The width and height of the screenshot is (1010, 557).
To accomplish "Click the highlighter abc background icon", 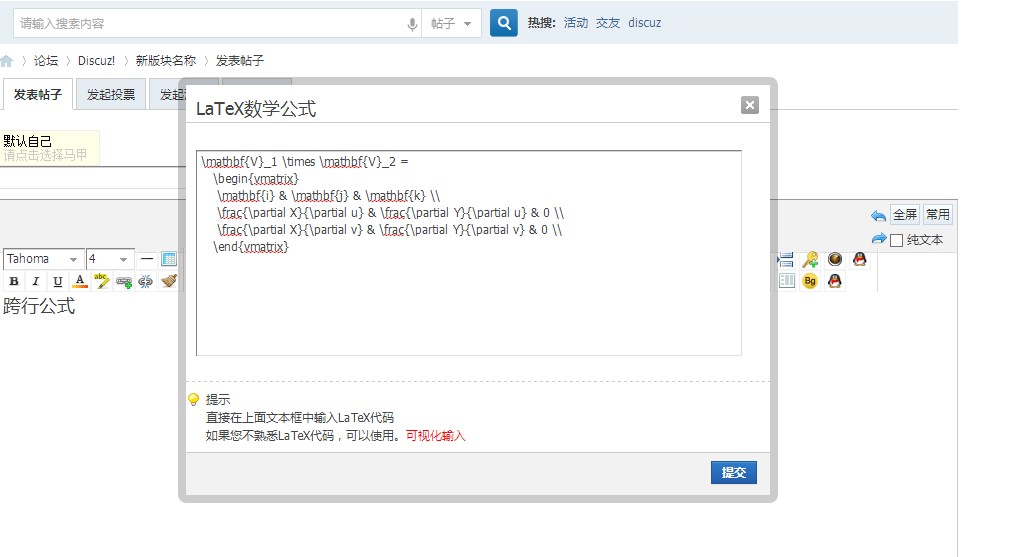I will click(102, 282).
